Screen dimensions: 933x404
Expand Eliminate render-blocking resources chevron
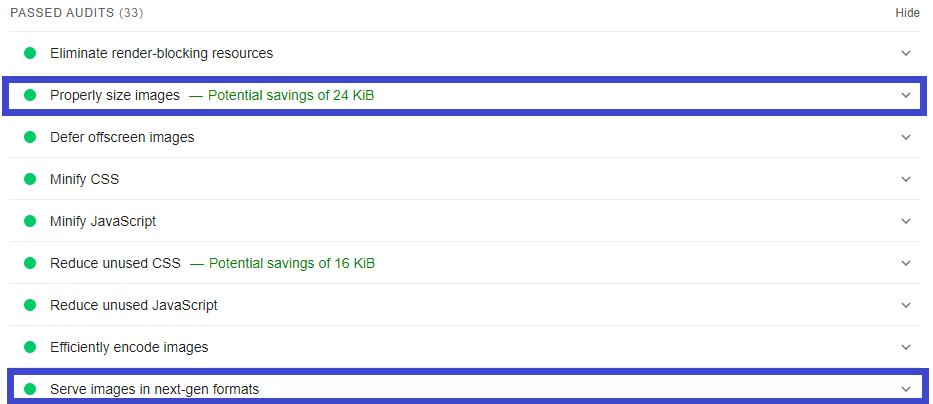906,53
